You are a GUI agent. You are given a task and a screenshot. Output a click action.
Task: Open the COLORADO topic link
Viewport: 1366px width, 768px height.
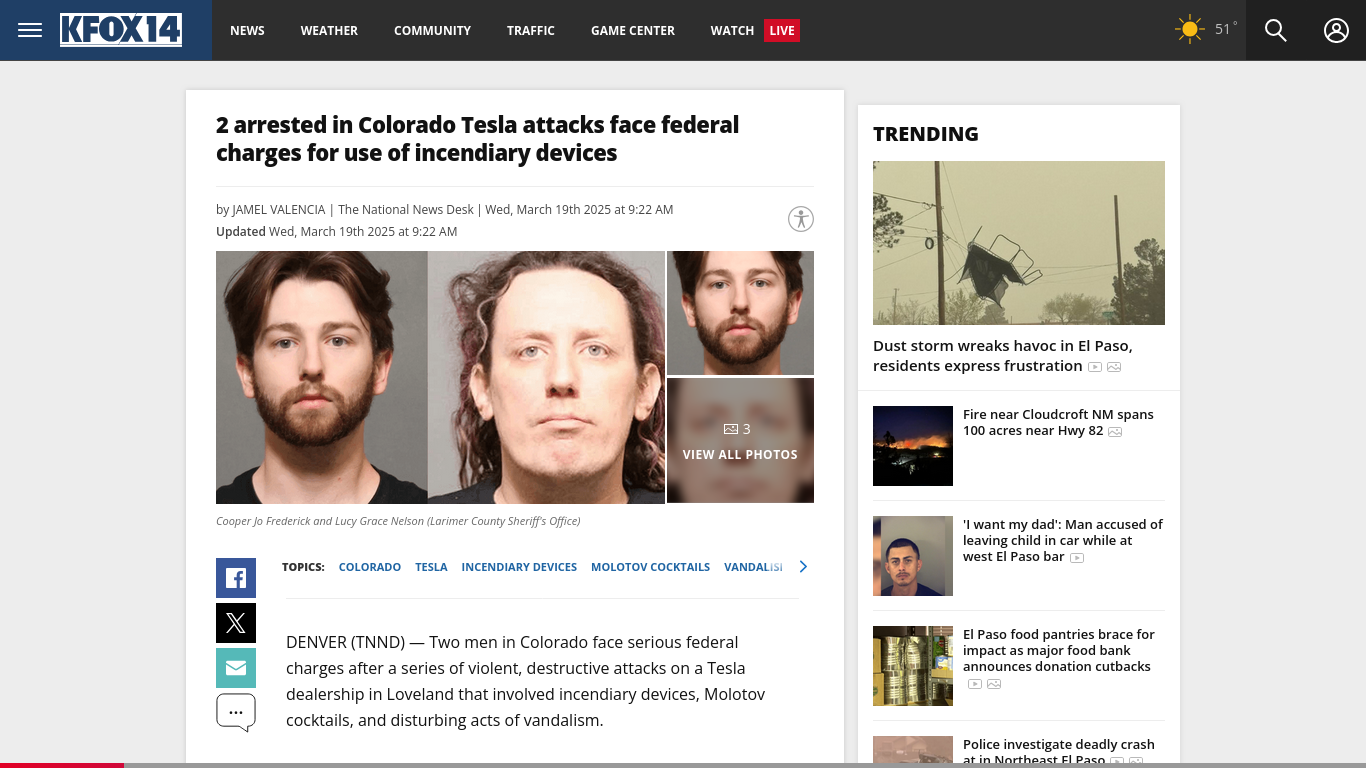tap(370, 567)
